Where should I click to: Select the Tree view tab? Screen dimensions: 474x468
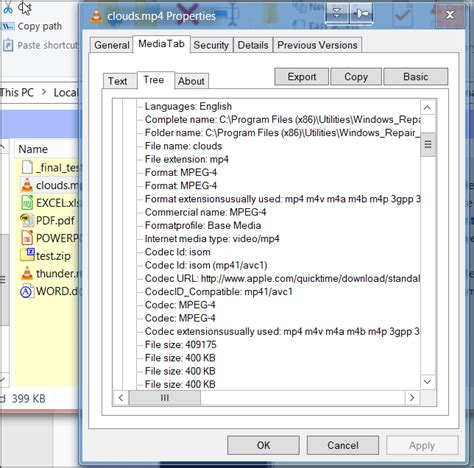click(154, 80)
